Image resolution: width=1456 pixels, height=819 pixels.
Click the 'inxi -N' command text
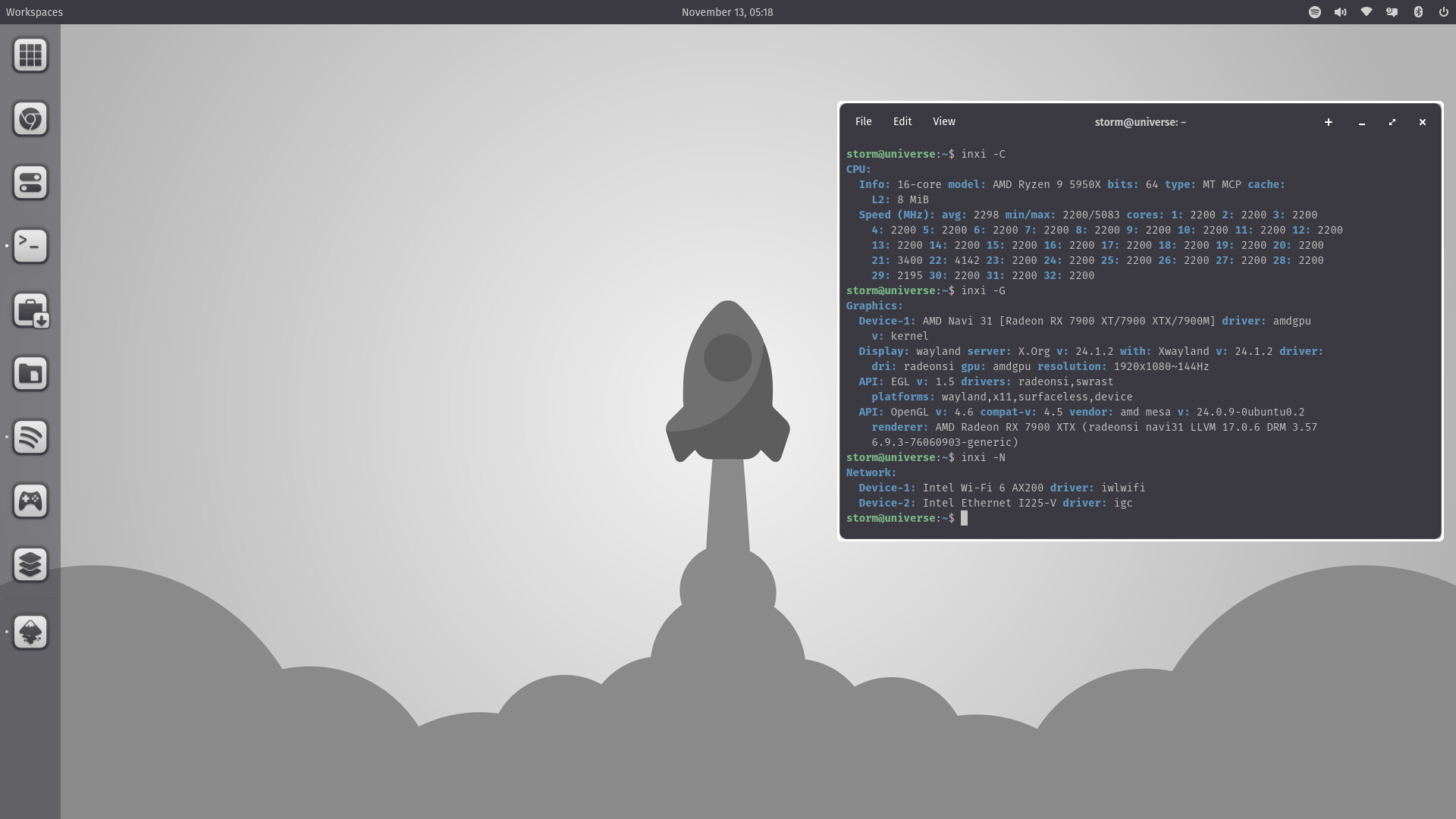pos(984,457)
